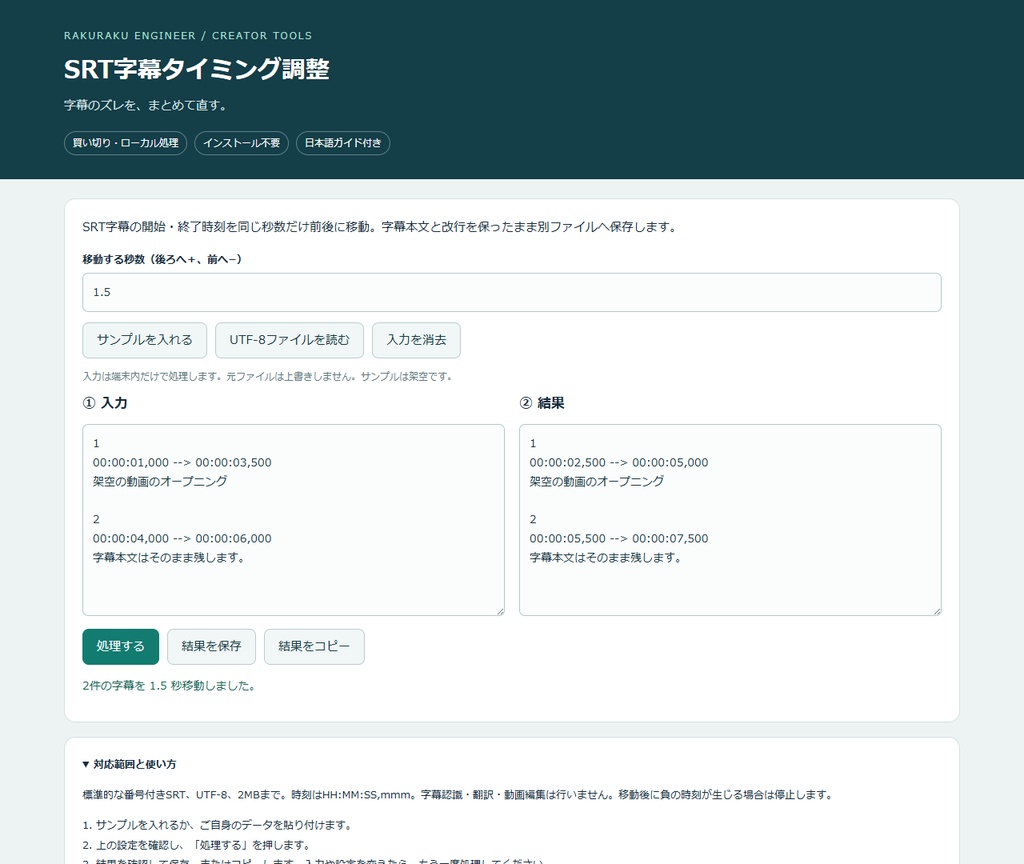Image resolution: width=1024 pixels, height=864 pixels.
Task: Click result timestamp line 00:00:02,500 --> 00:00:05,000
Action: click(x=619, y=462)
